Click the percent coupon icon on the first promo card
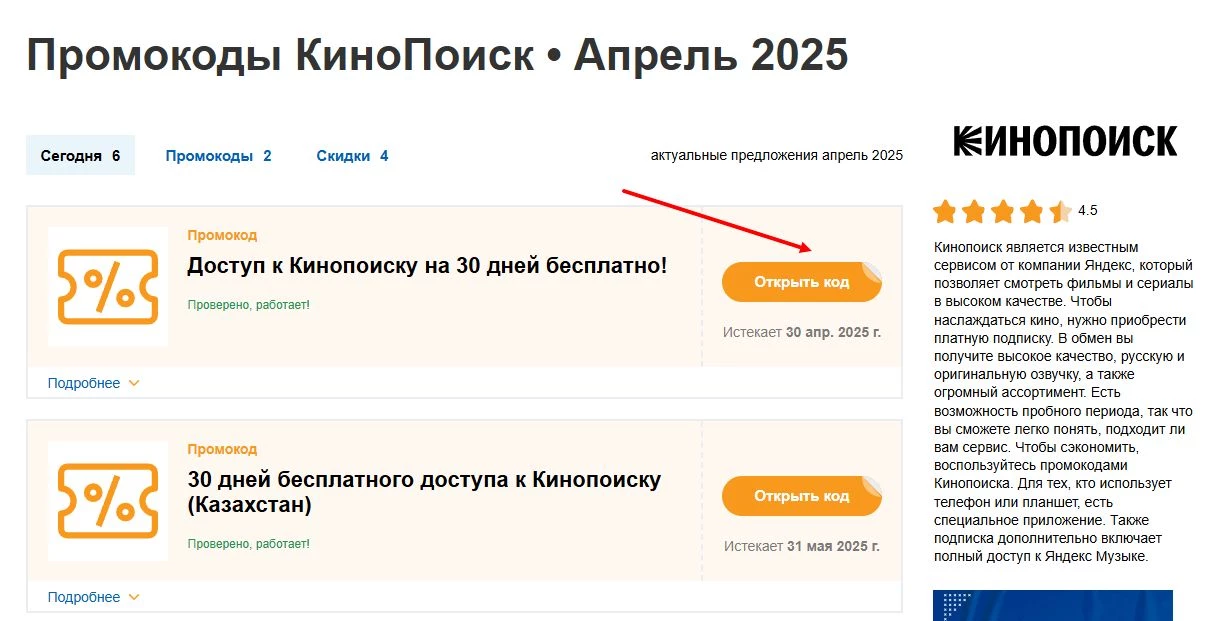This screenshot has height=621, width=1216. tap(108, 286)
